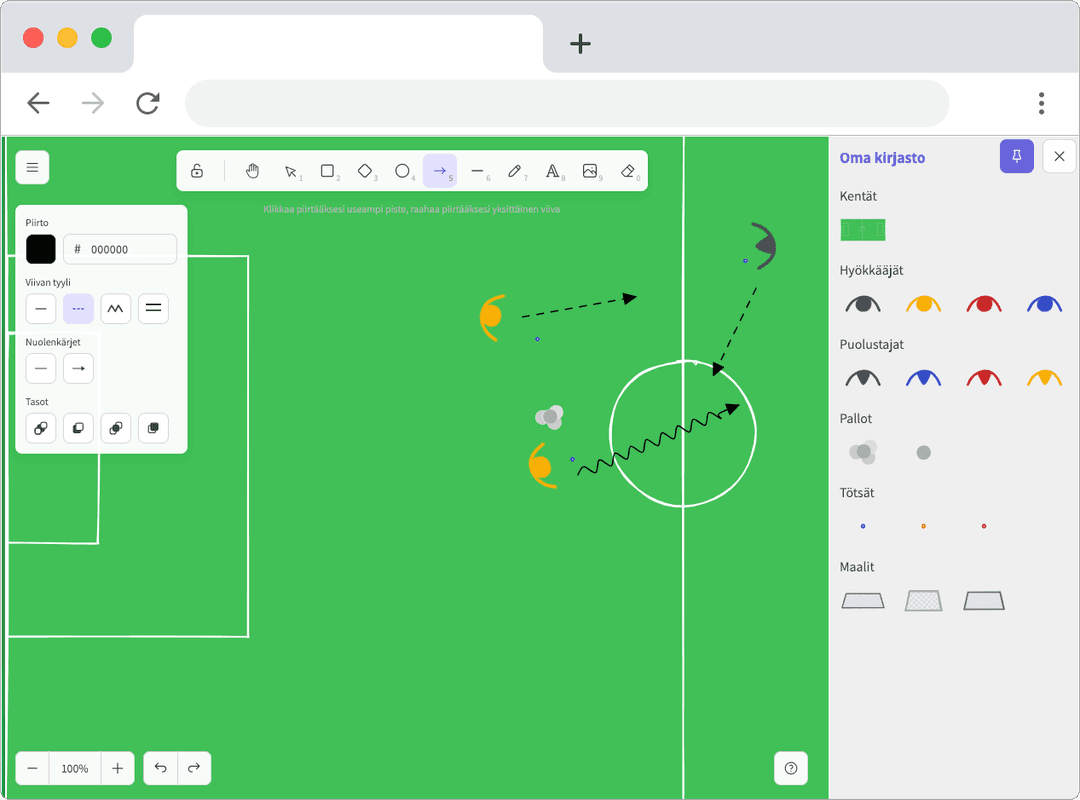Open the insert image tool
The image size is (1080, 800).
(590, 171)
